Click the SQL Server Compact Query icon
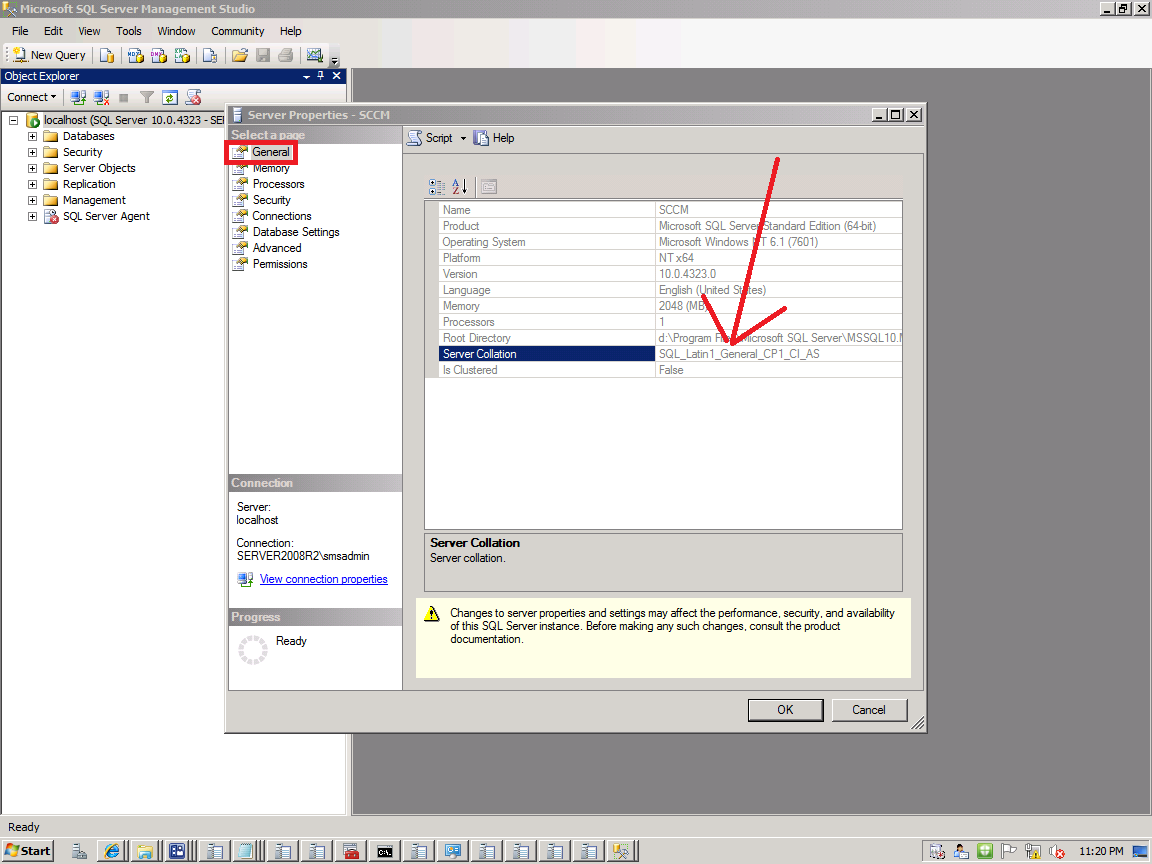The width and height of the screenshot is (1152, 864). click(x=210, y=55)
